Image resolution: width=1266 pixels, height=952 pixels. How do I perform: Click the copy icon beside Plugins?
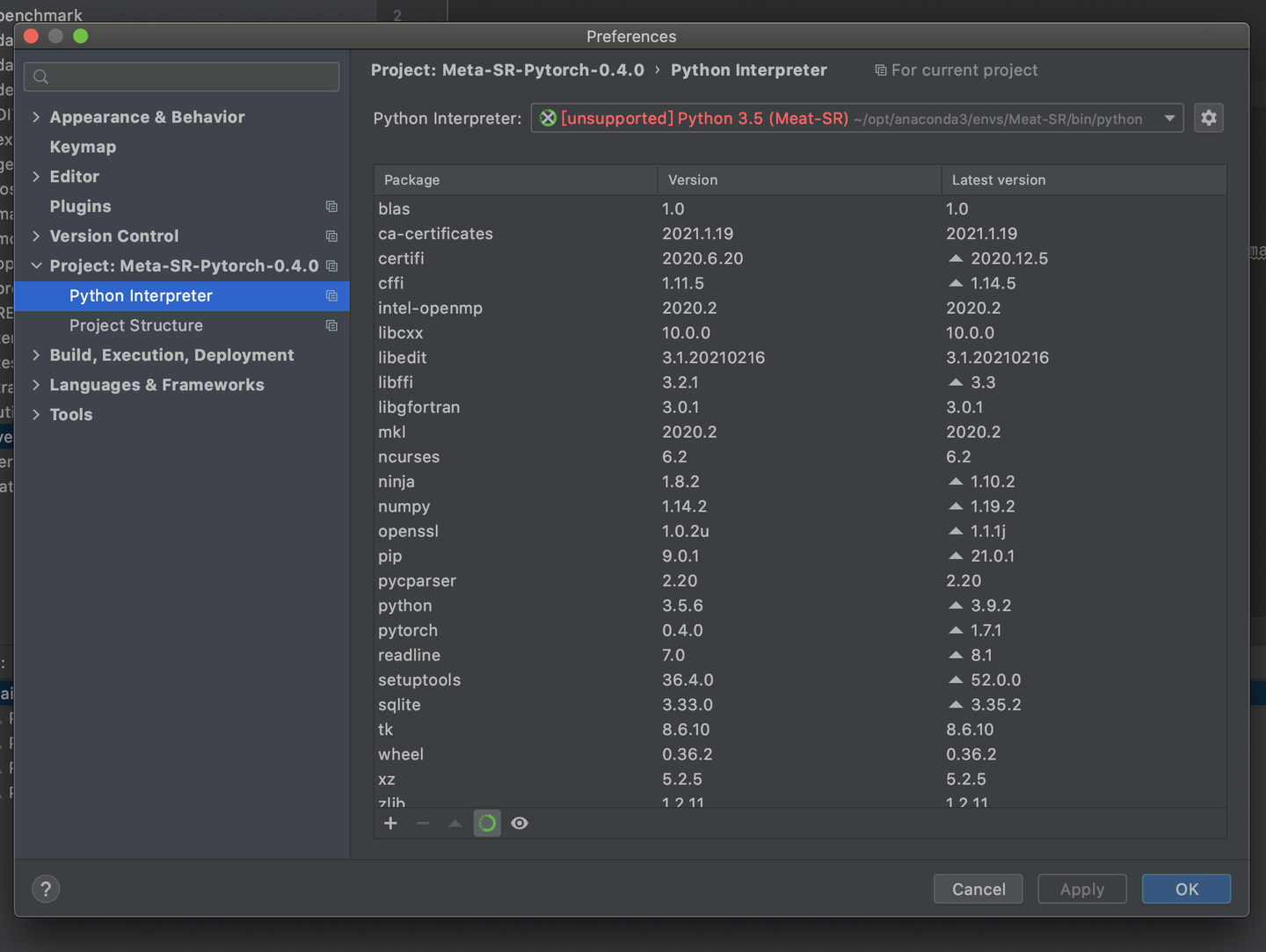331,207
